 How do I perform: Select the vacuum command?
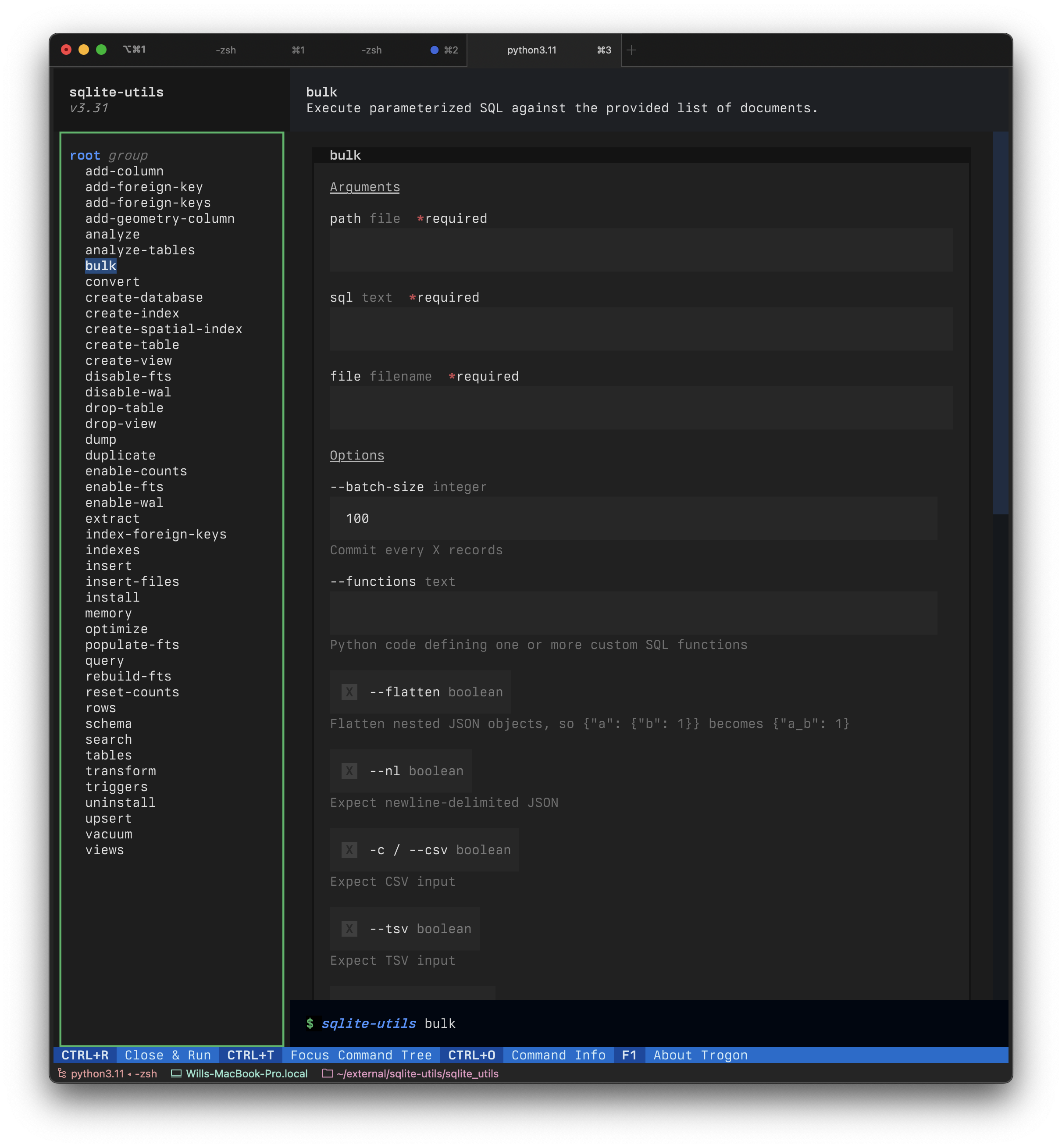(x=109, y=834)
